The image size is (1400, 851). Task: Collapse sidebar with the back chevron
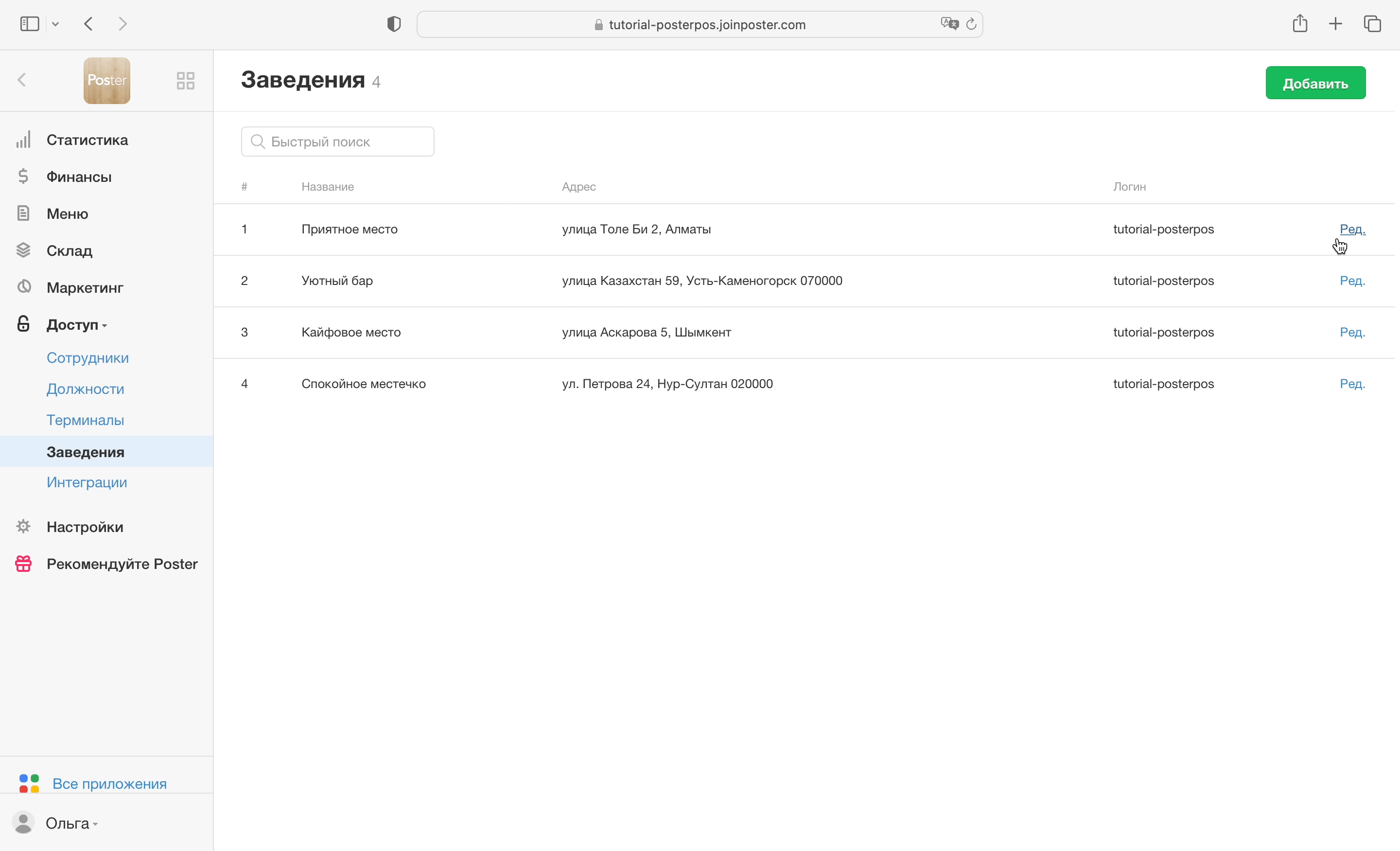[22, 80]
